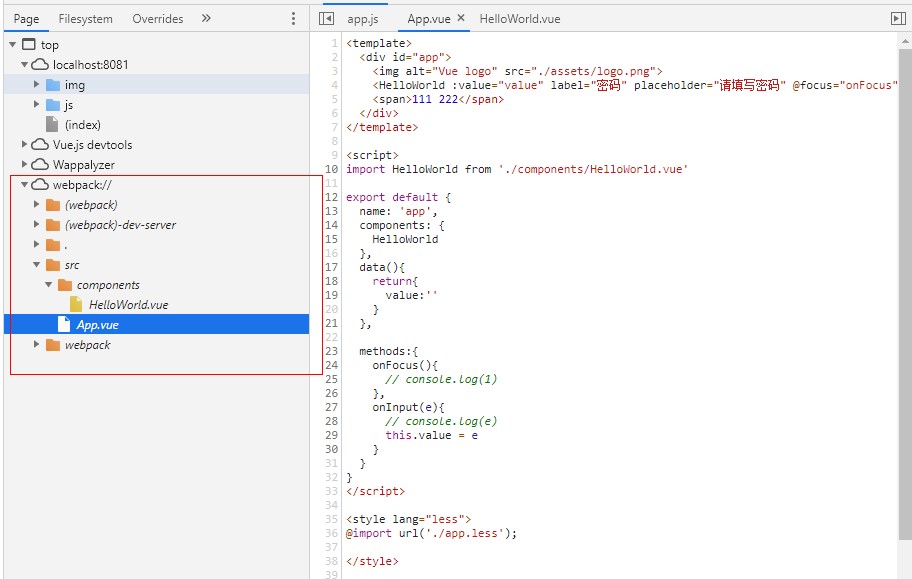This screenshot has width=912, height=579.
Task: Click the Vue.js devtools cloud icon
Action: pyautogui.click(x=40, y=144)
